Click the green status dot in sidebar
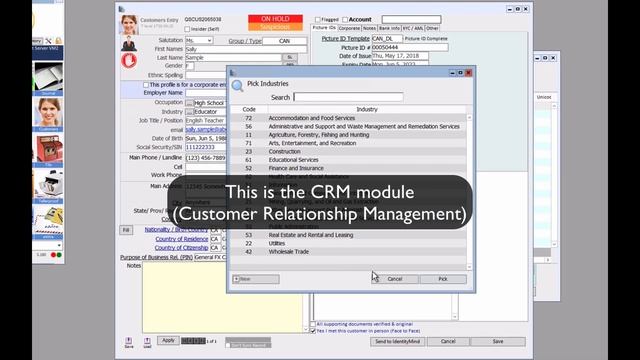Screen dimensions: 640x360 point(59,255)
